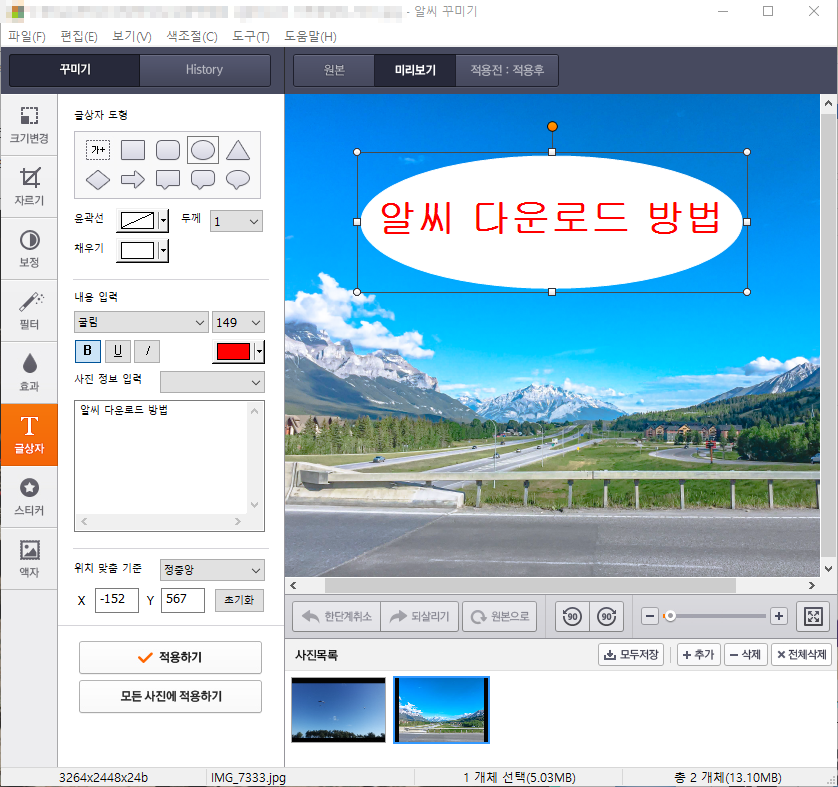
Task: Click the X position input field
Action: (117, 600)
